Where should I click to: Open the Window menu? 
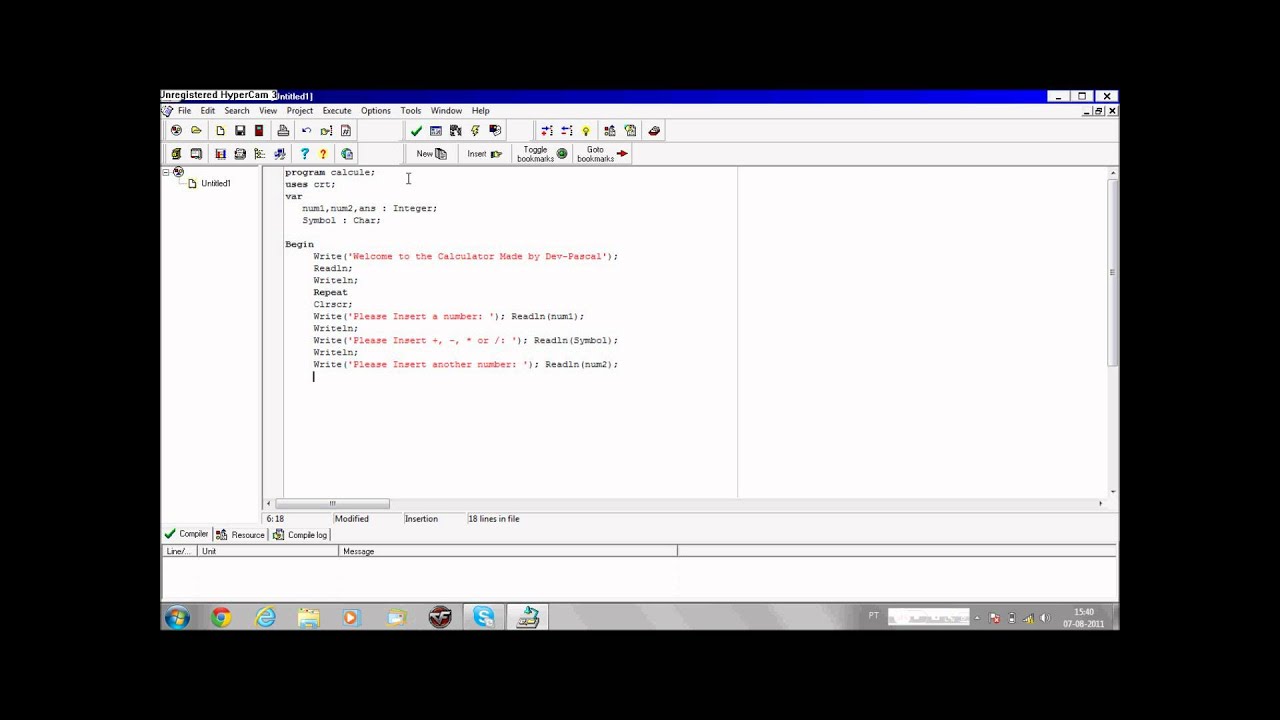click(x=446, y=111)
